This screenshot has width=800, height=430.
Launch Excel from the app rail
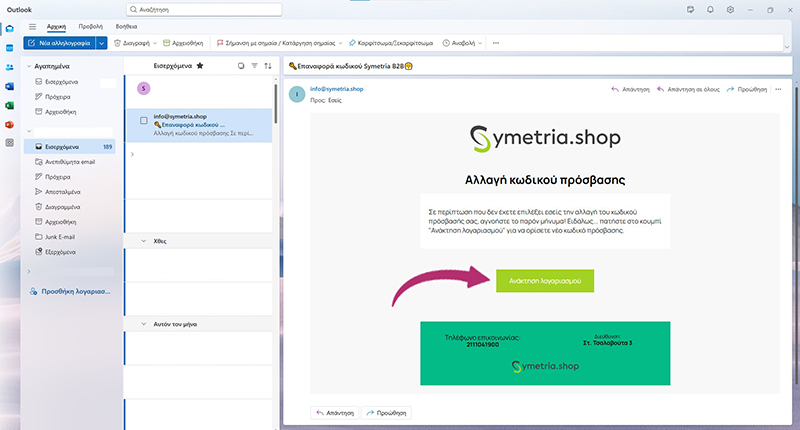click(x=9, y=105)
